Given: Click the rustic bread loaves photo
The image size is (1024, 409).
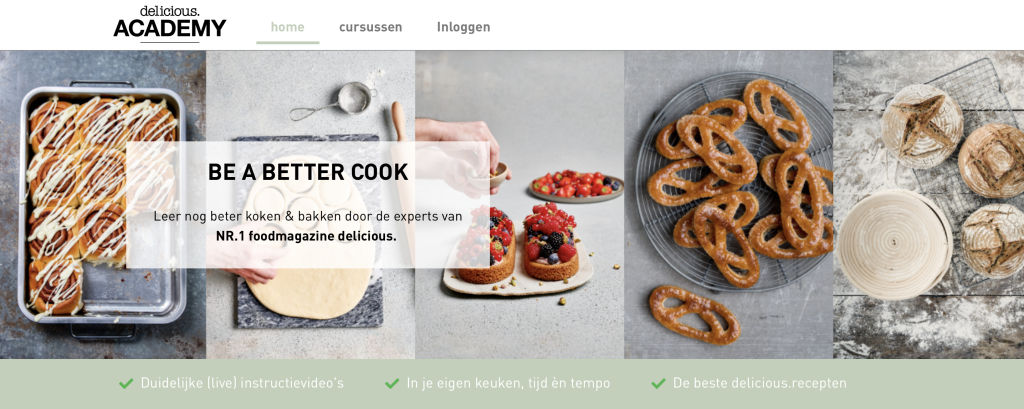Looking at the screenshot, I should (x=929, y=204).
